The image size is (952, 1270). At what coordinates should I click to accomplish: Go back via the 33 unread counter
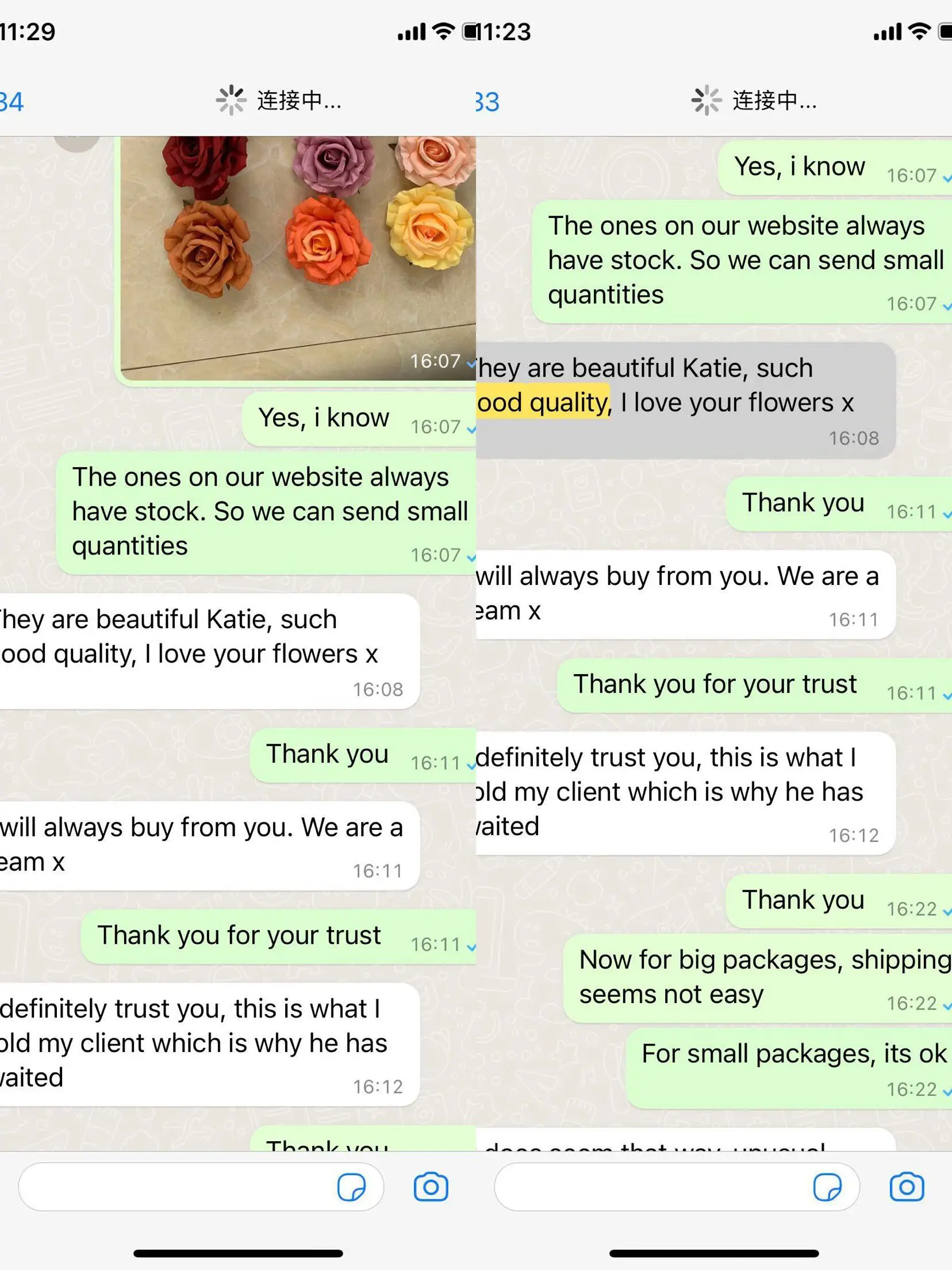point(487,102)
